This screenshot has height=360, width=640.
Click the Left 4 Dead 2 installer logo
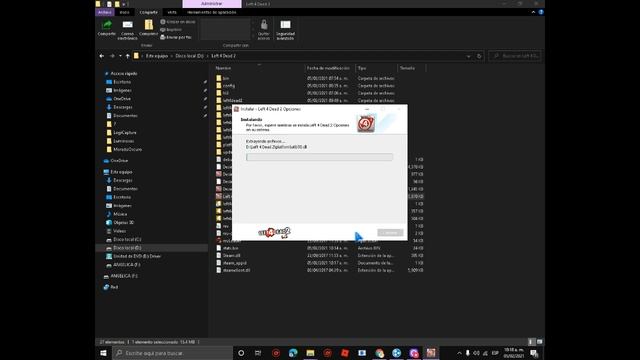(x=274, y=233)
